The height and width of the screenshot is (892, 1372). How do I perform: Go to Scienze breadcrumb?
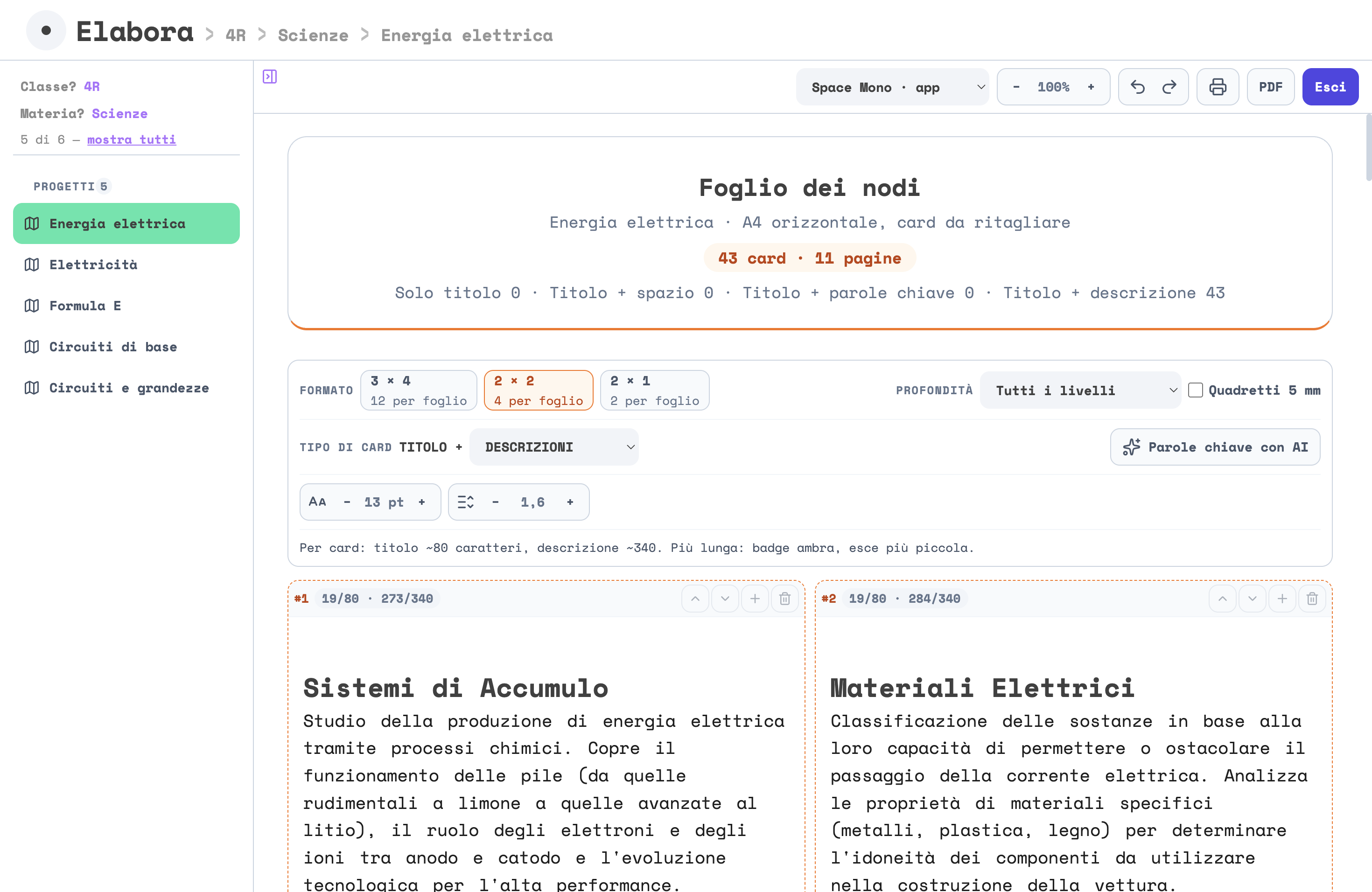click(313, 35)
